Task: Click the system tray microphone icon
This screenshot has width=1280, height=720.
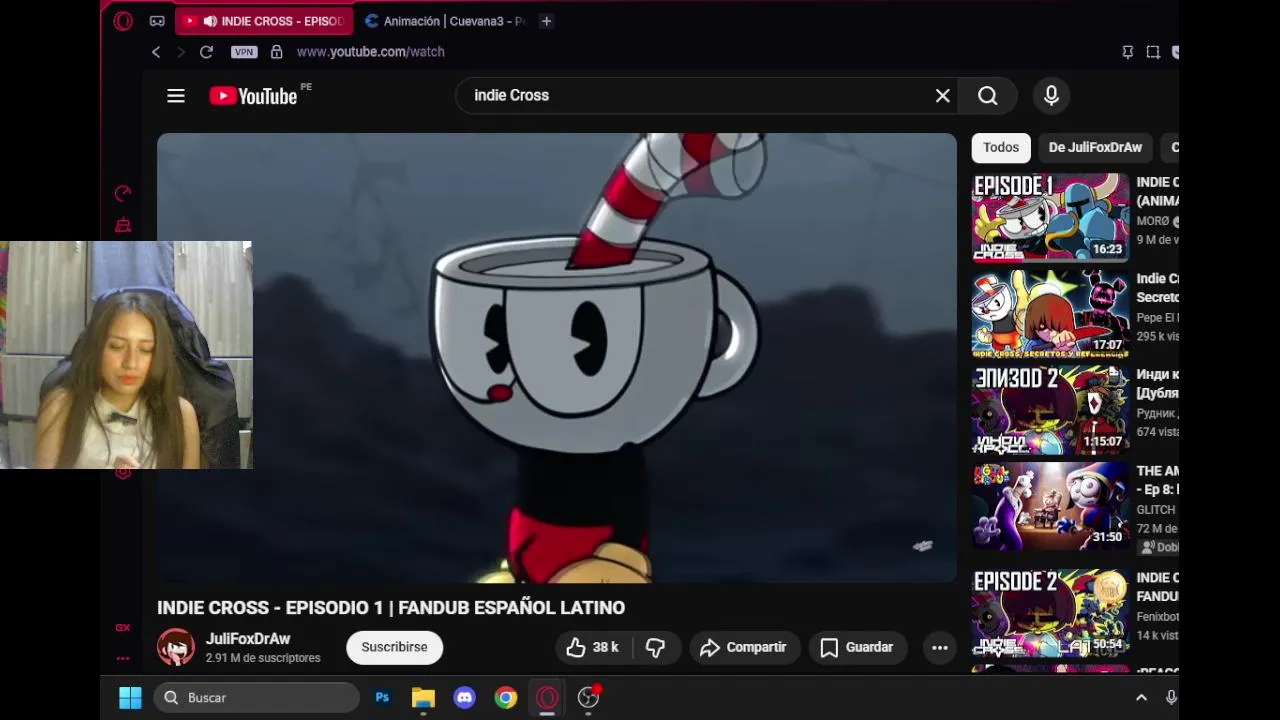Action: point(1171,698)
